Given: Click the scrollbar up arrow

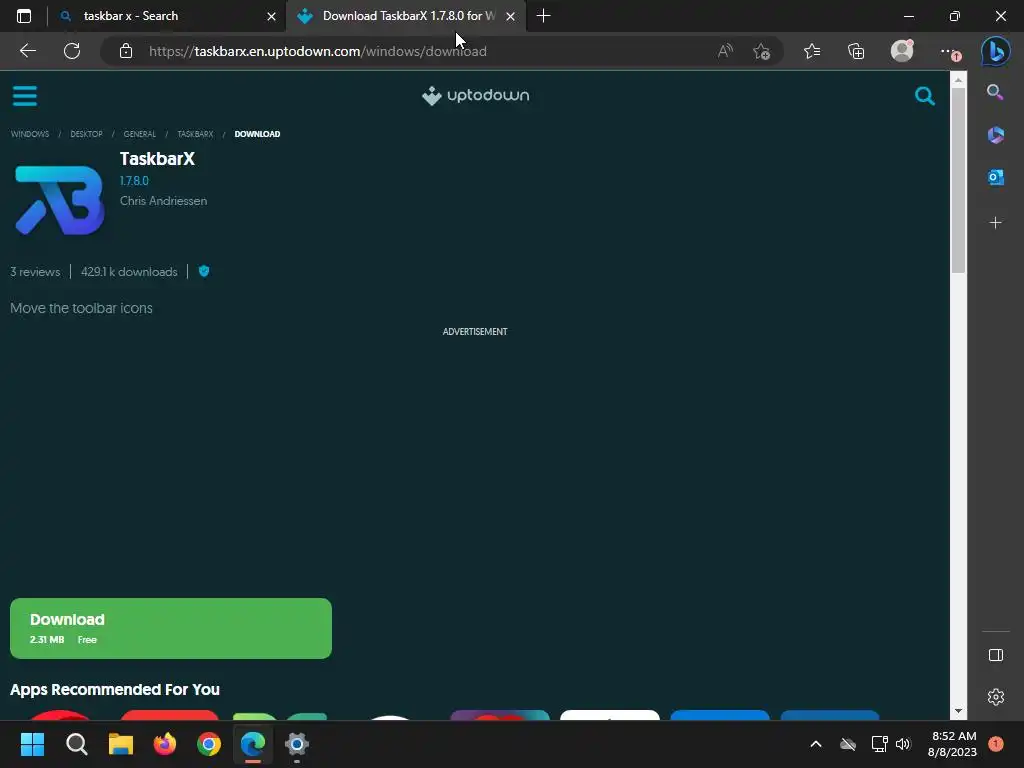Looking at the screenshot, I should tap(958, 80).
